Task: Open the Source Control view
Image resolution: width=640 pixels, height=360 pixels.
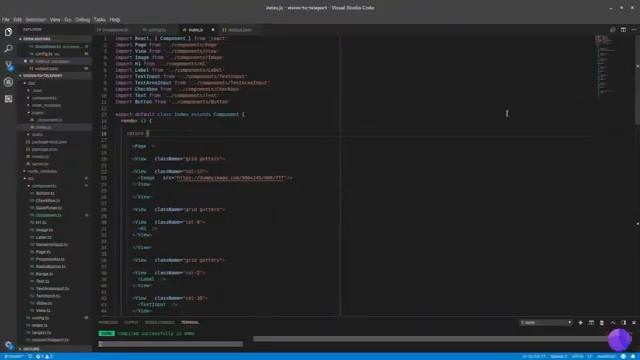Action: coord(8,65)
